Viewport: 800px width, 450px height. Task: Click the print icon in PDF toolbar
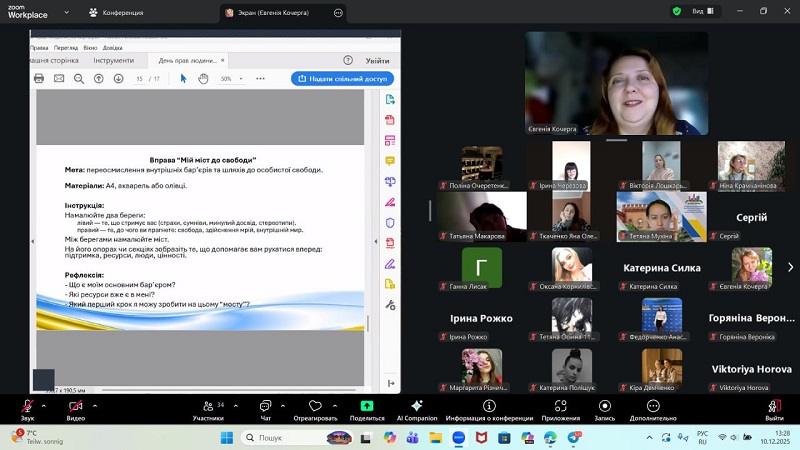[x=39, y=78]
